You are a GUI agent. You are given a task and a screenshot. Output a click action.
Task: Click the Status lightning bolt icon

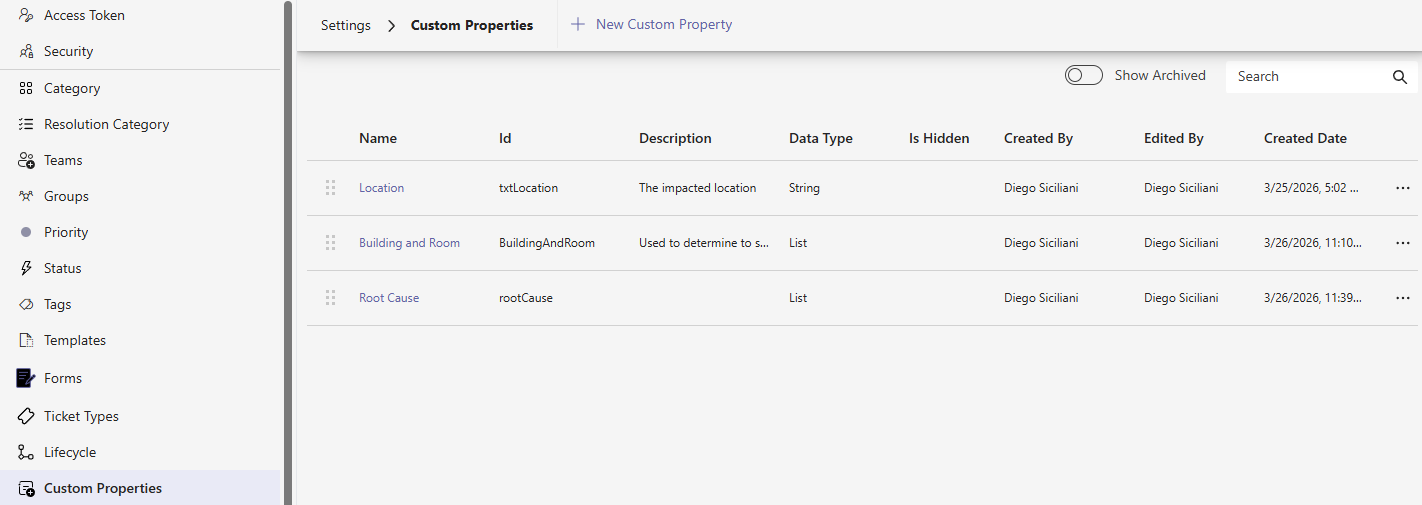pyautogui.click(x=26, y=268)
